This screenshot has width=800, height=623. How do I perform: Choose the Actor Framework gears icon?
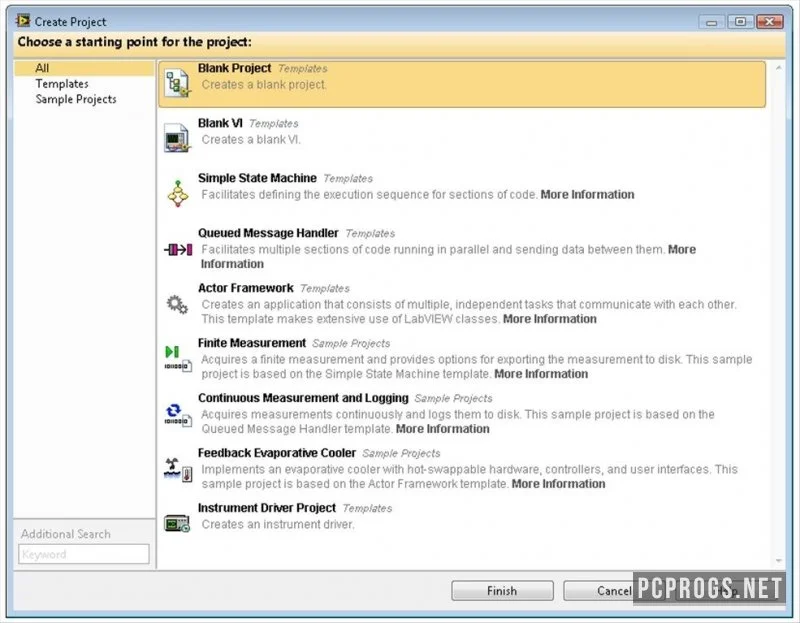pos(177,305)
